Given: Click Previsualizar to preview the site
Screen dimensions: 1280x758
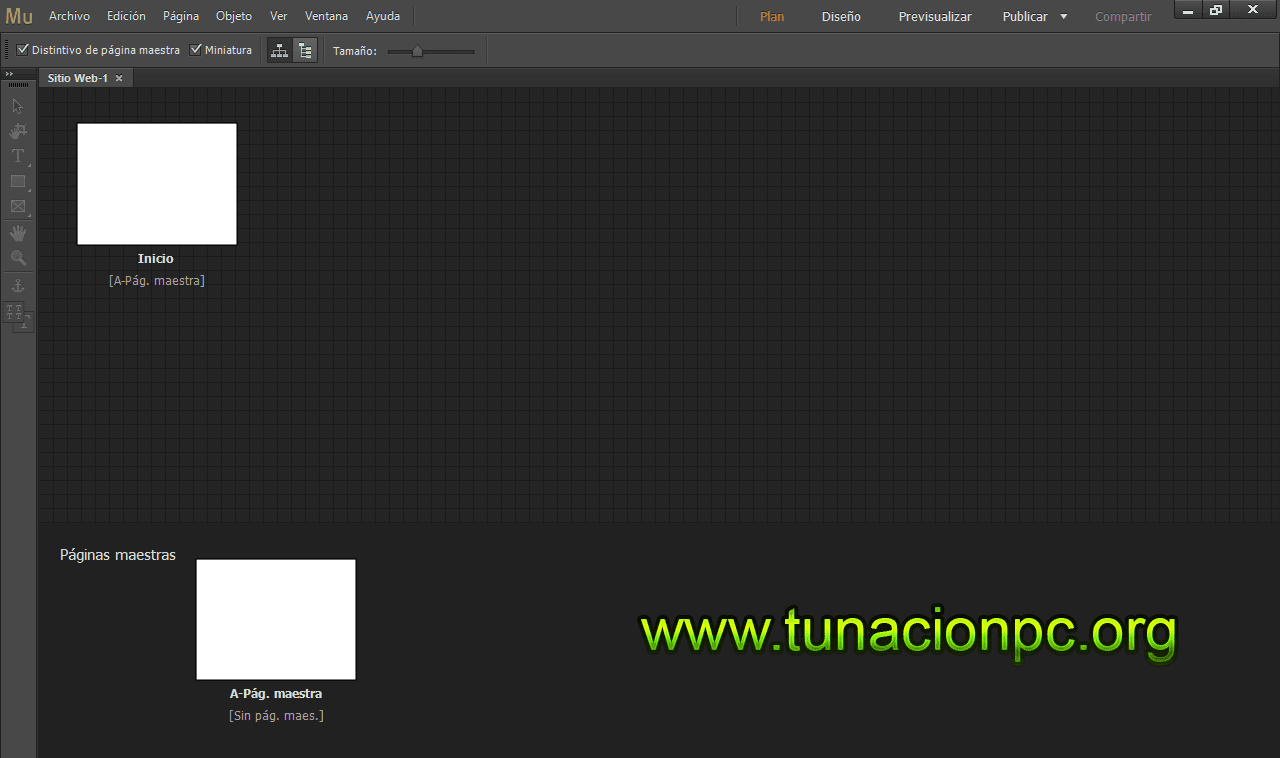Looking at the screenshot, I should pos(935,16).
